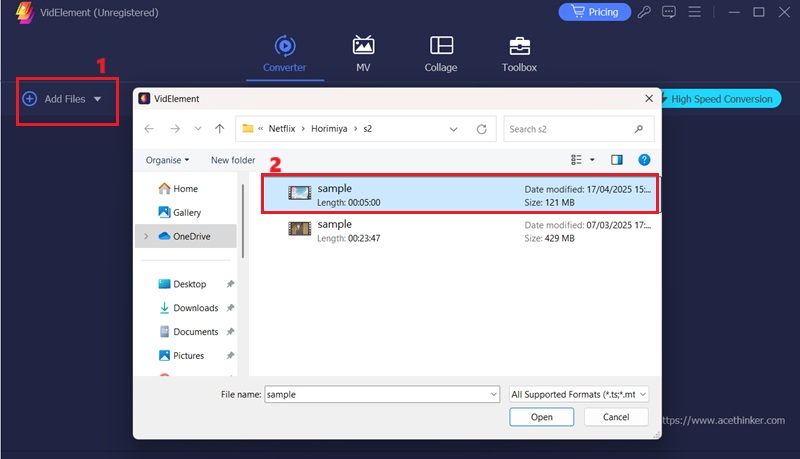Click the change view icon
Viewport: 800px width, 459px height.
tap(577, 160)
